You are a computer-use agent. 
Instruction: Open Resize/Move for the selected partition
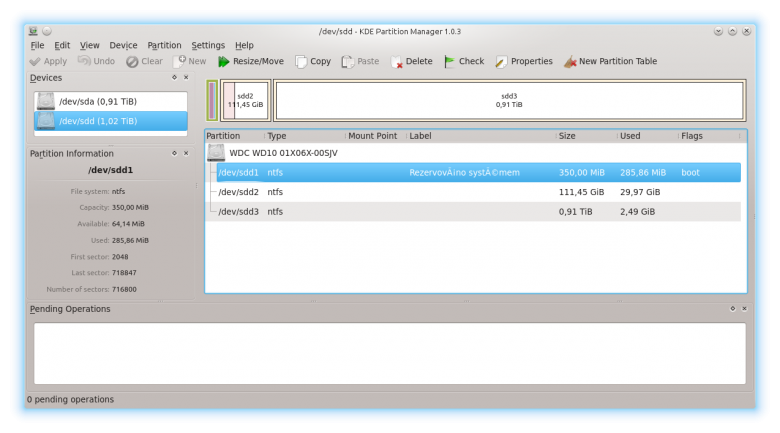pyautogui.click(x=251, y=61)
